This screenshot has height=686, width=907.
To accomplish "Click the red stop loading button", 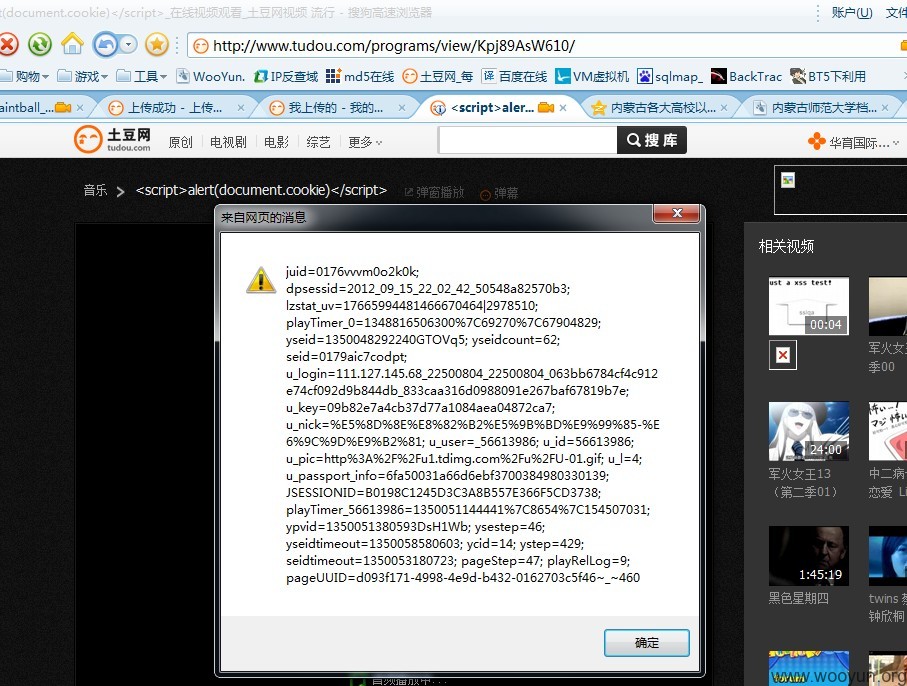I will click(8, 45).
